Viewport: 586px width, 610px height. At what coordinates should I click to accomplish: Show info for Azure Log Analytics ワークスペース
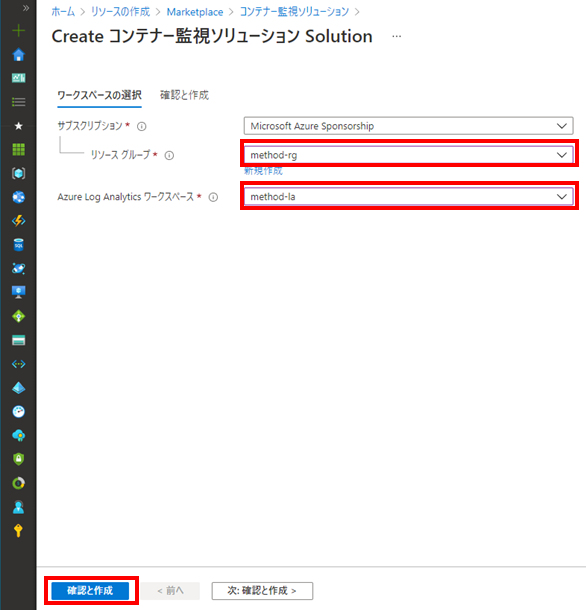[213, 197]
